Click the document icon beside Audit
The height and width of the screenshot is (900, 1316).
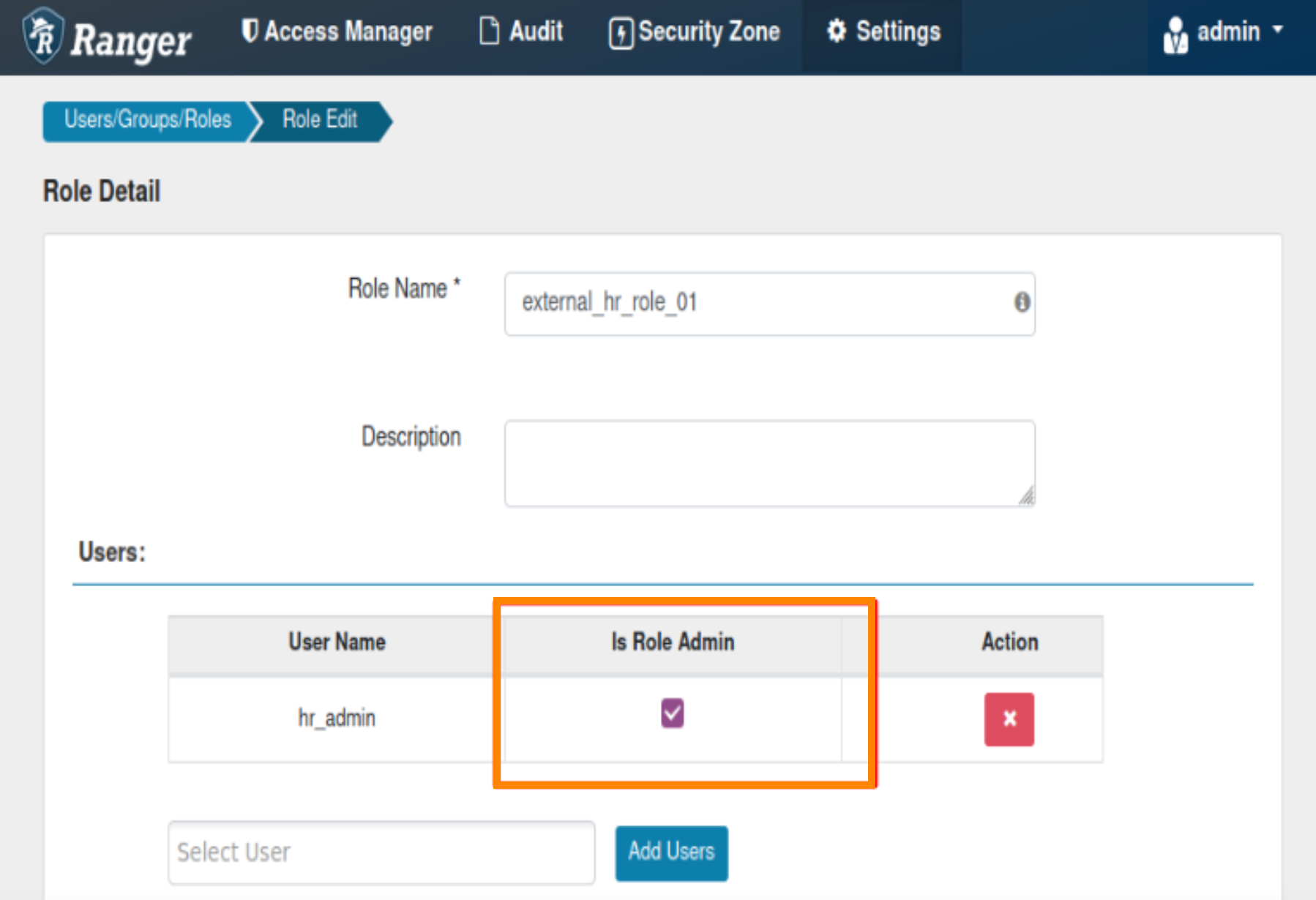click(489, 31)
